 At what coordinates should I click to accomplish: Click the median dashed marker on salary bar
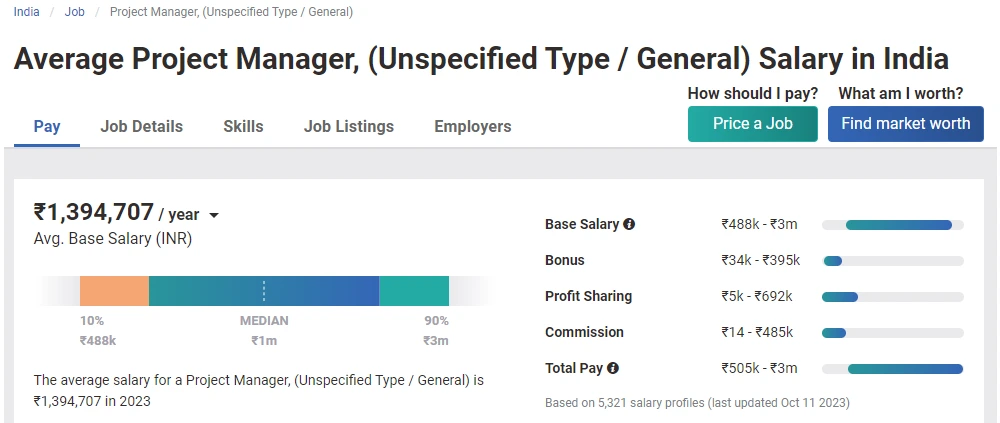pos(264,291)
